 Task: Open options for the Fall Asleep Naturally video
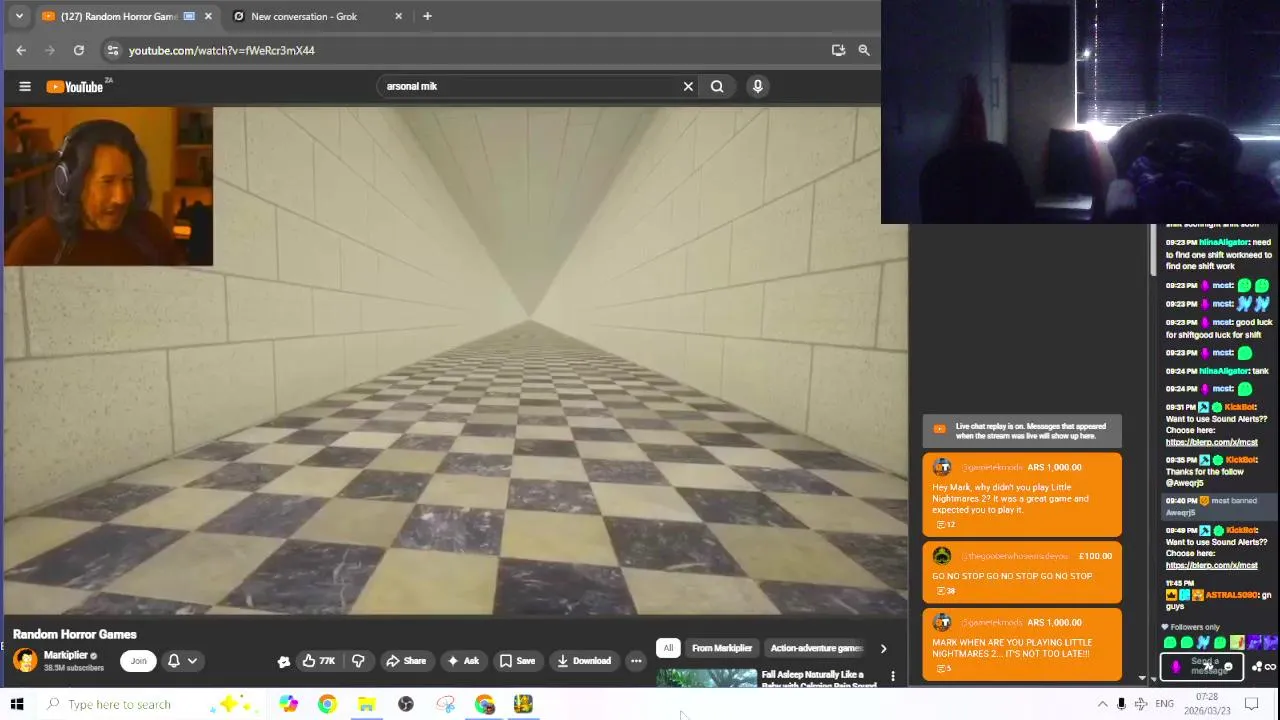[x=893, y=677]
